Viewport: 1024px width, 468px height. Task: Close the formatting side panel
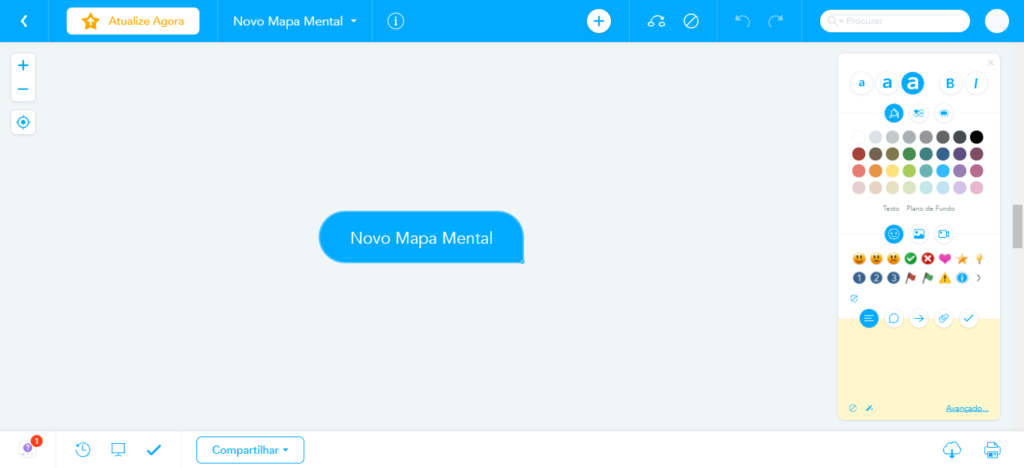tap(991, 63)
